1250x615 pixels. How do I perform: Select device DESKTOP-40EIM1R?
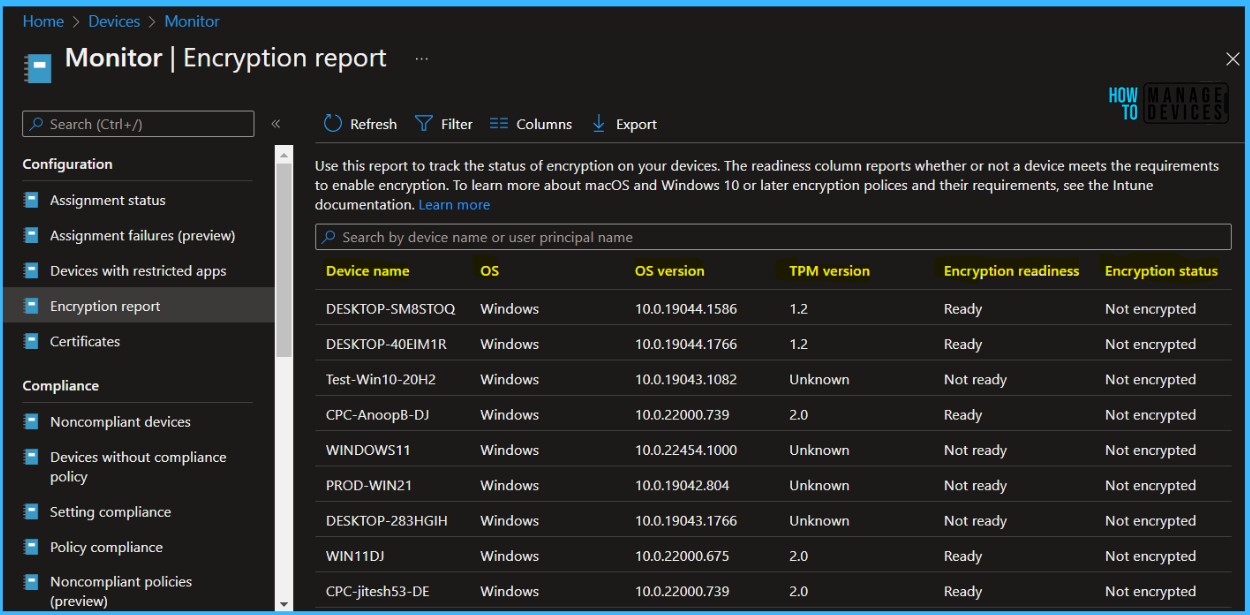pyautogui.click(x=386, y=344)
